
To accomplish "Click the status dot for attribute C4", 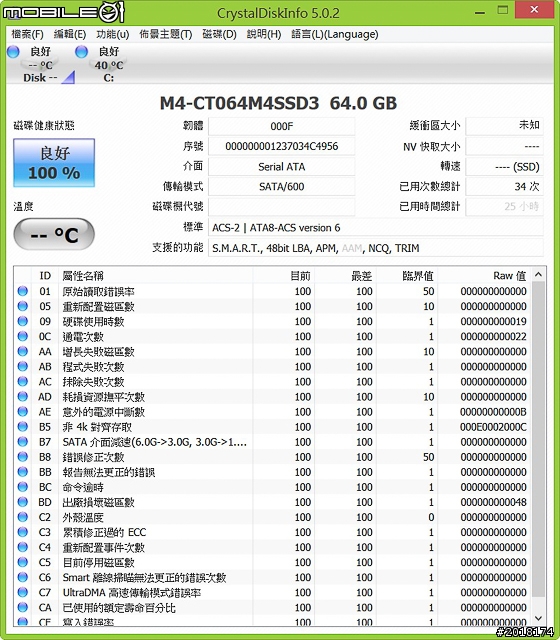I will (23, 547).
